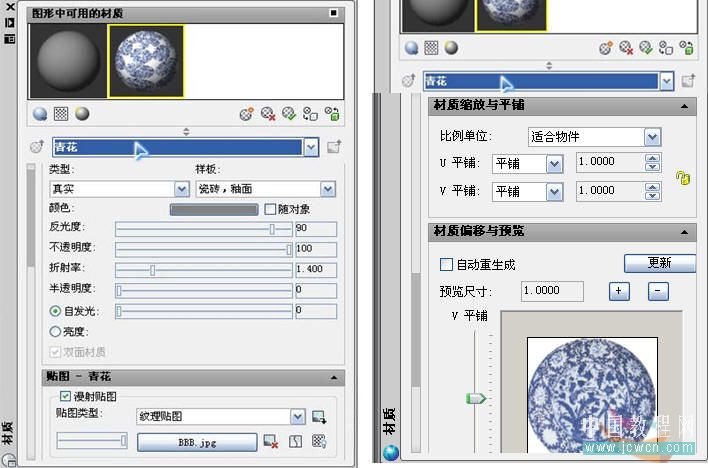This screenshot has width=708, height=468.
Task: Click the 不透明度 slider track
Action: (x=204, y=249)
